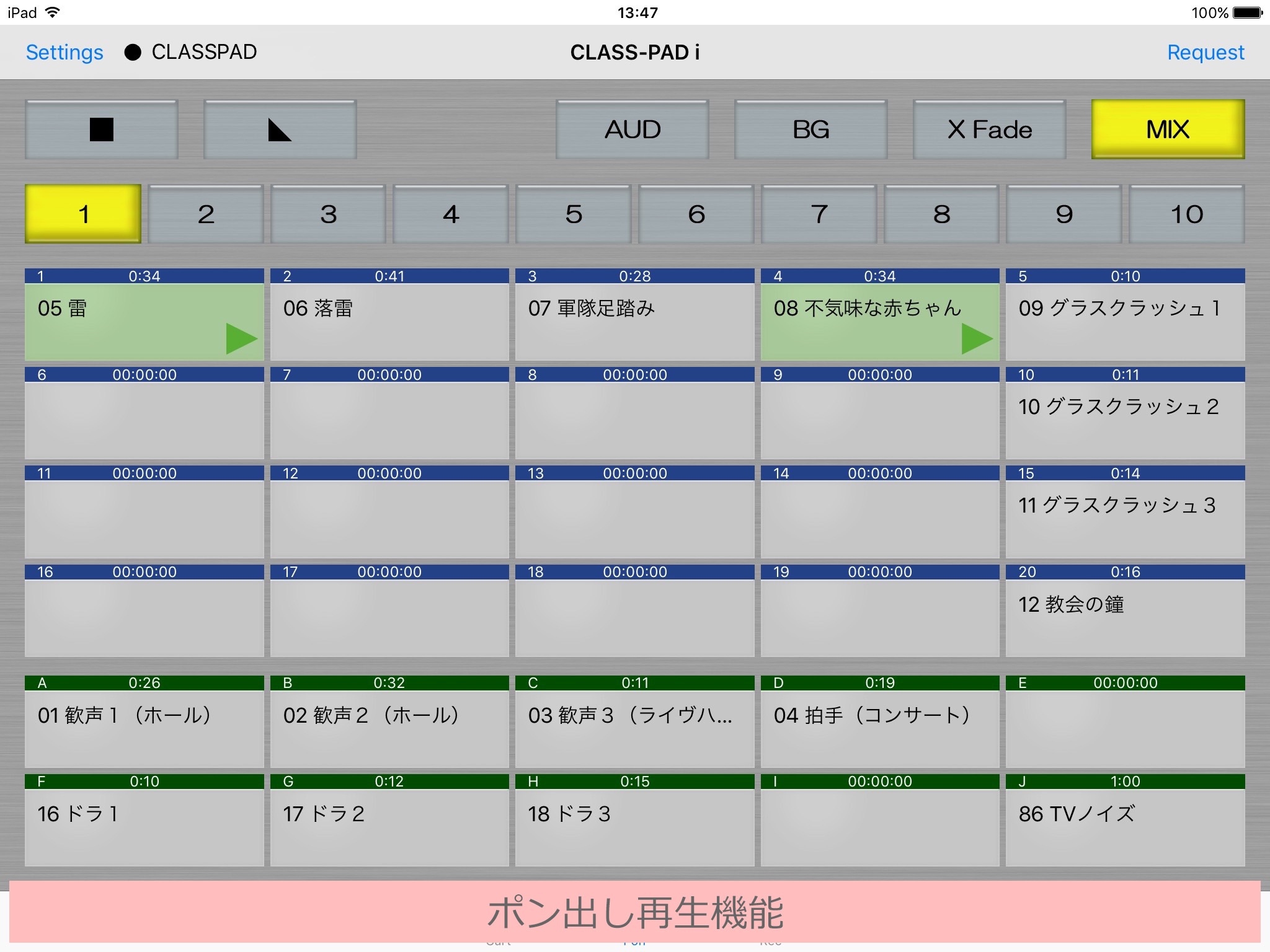Switch to bank 6
Viewport: 1270px width, 952px height.
coord(696,214)
